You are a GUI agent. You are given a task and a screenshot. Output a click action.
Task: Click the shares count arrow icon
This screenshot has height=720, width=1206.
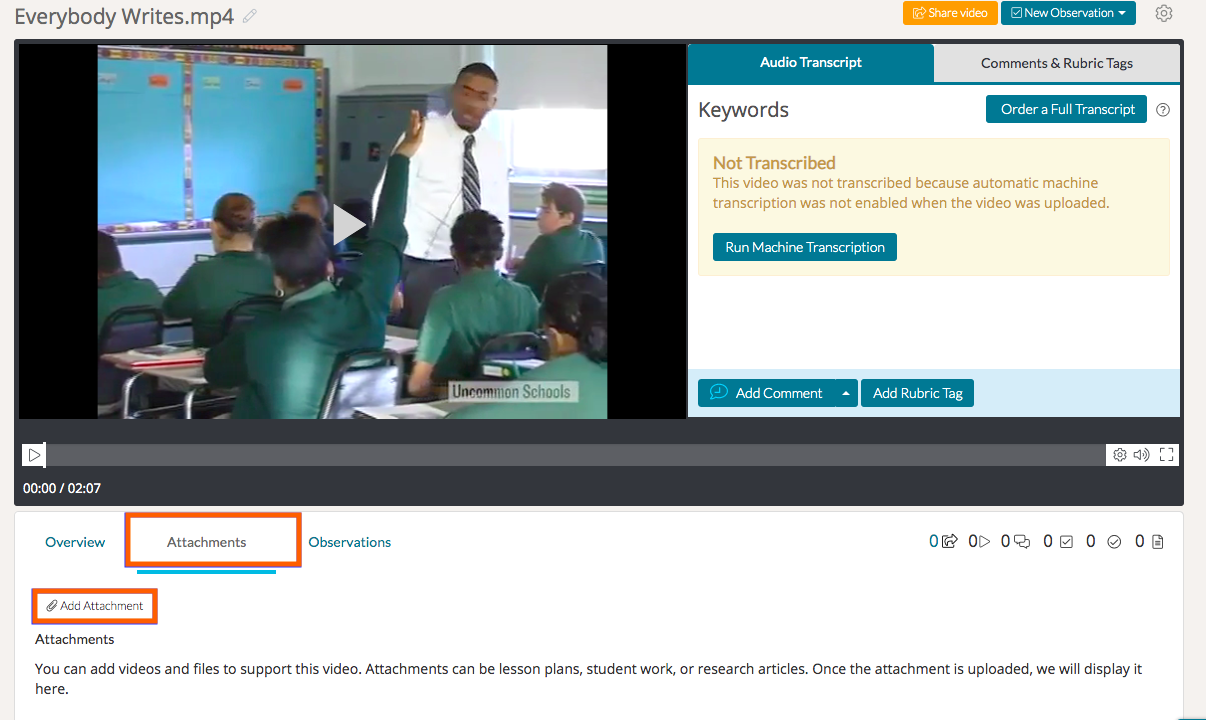pyautogui.click(x=949, y=542)
